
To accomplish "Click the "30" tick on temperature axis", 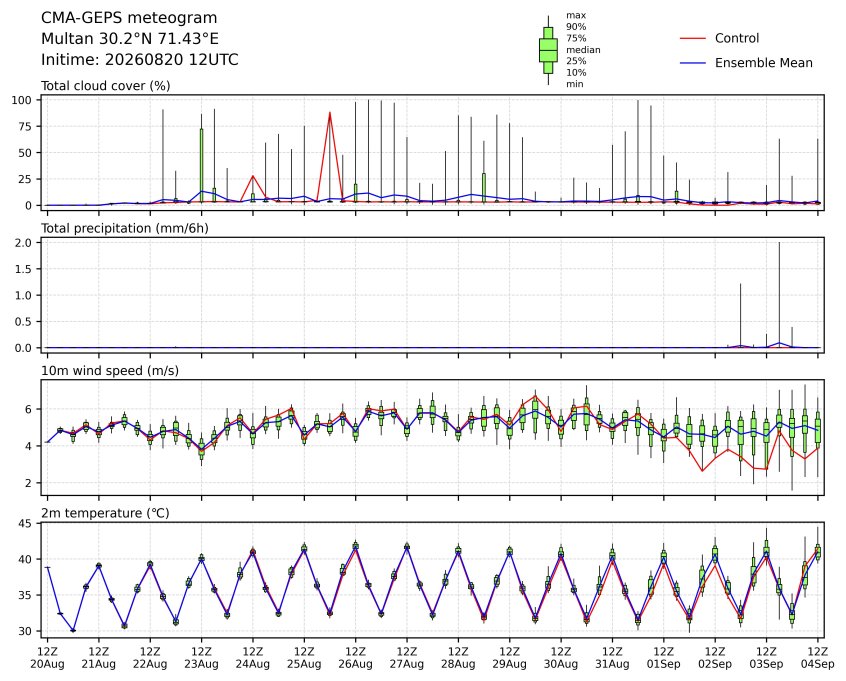I will (26, 631).
